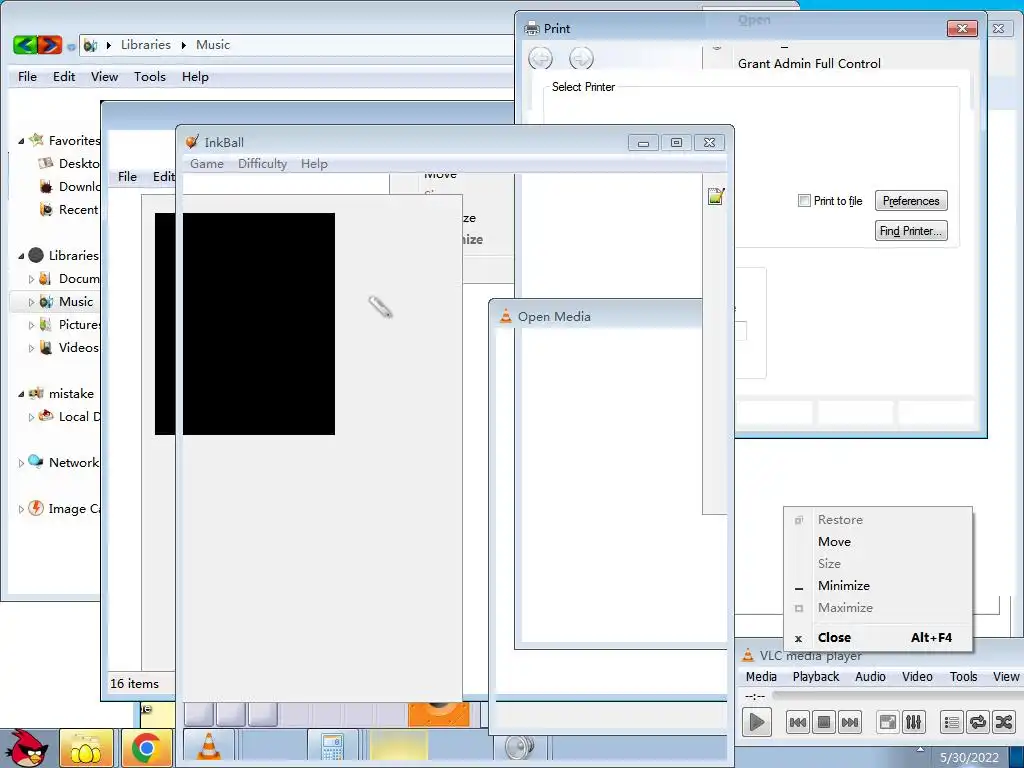Image resolution: width=1024 pixels, height=768 pixels.
Task: Enable the Print to file checkbox
Action: coord(804,200)
